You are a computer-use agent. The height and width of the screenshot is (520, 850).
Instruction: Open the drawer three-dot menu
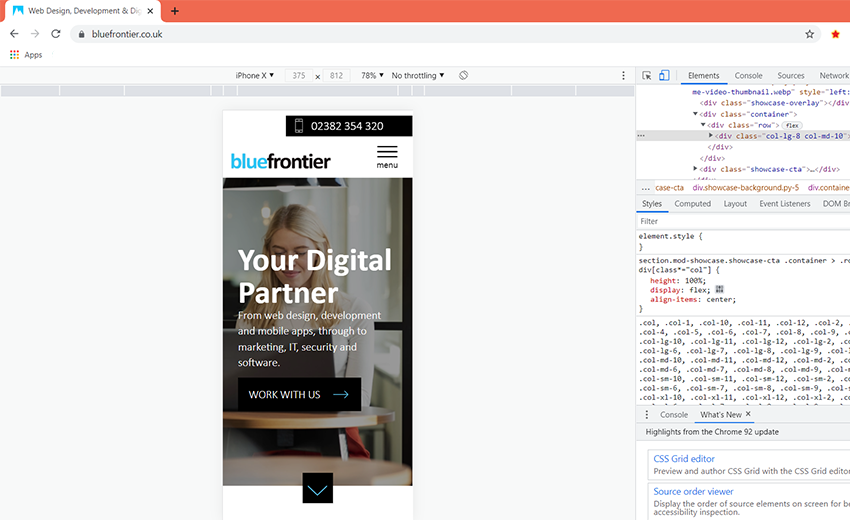pos(646,414)
